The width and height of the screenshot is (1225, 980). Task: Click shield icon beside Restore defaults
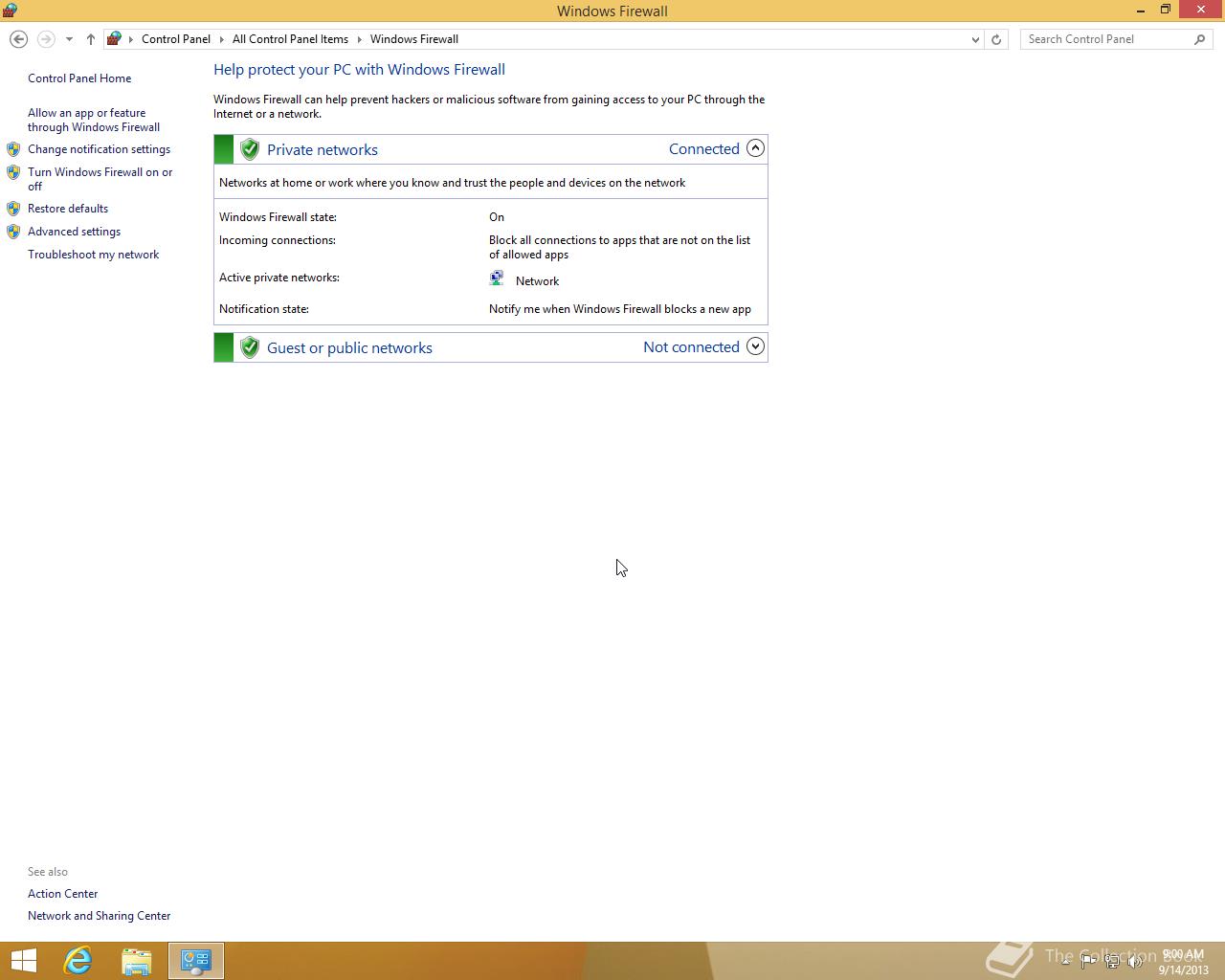13,209
